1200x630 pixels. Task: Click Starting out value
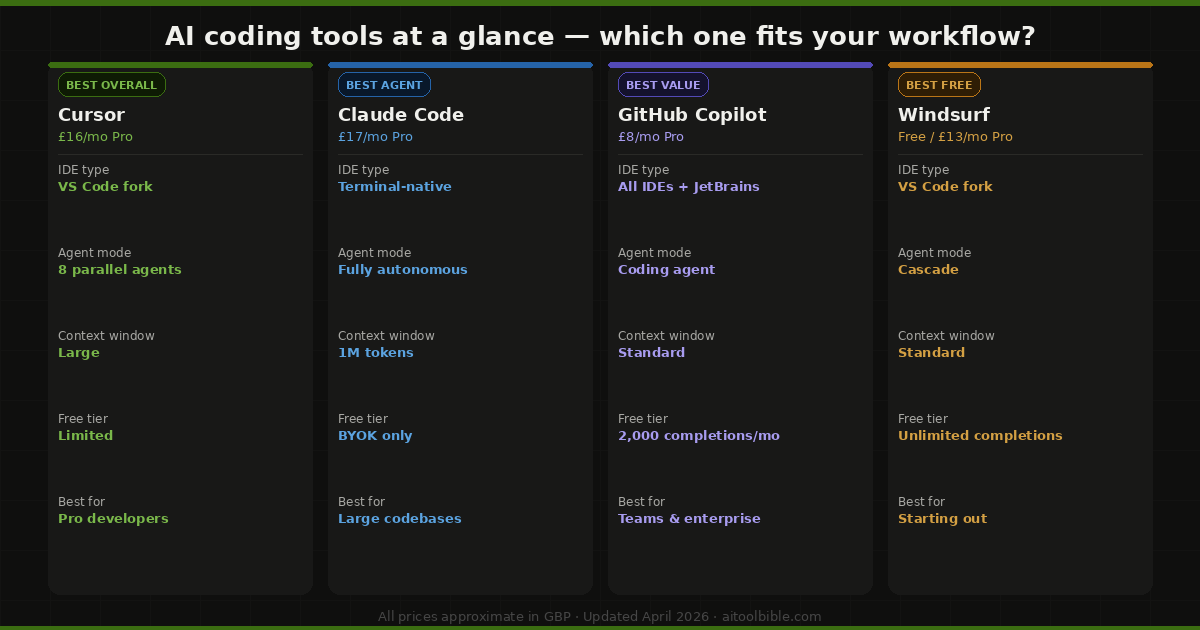(x=942, y=519)
